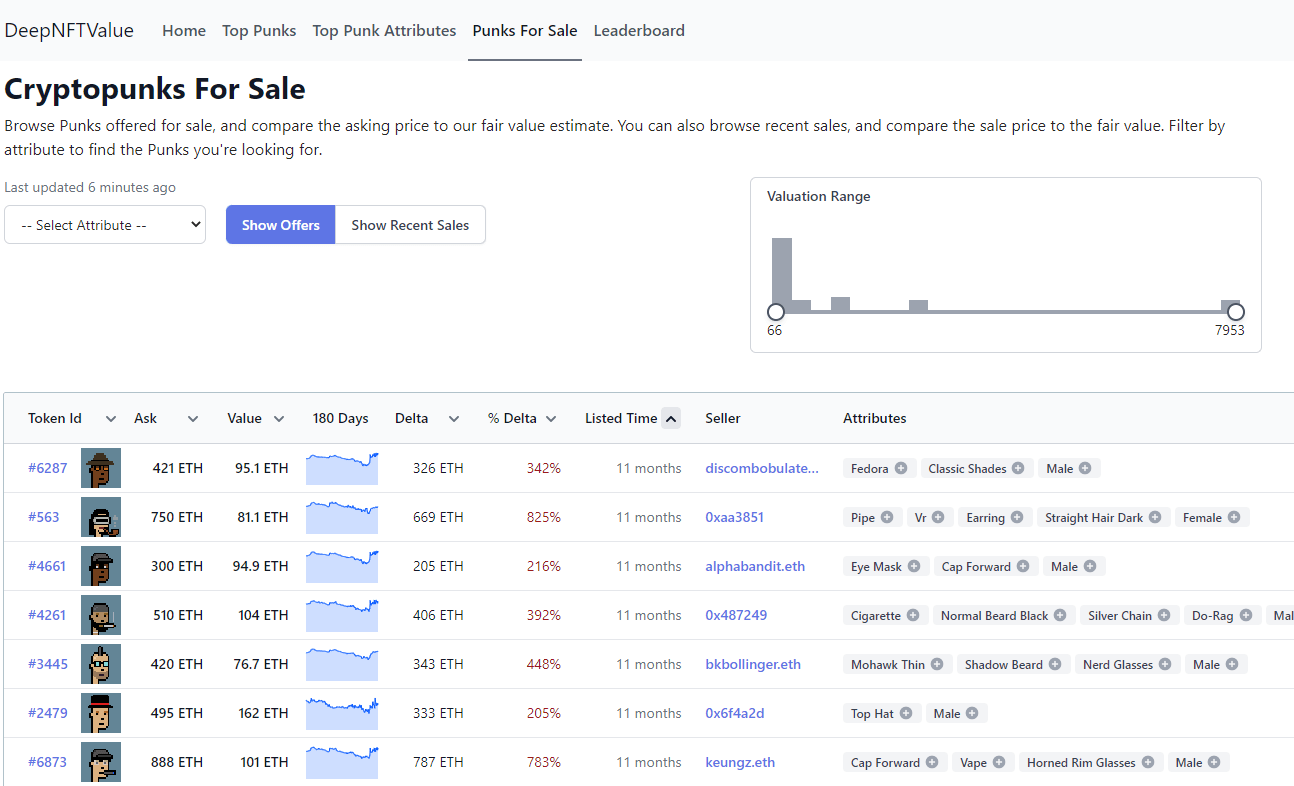Go to the Top Punks tab
This screenshot has width=1294, height=786.
259,31
